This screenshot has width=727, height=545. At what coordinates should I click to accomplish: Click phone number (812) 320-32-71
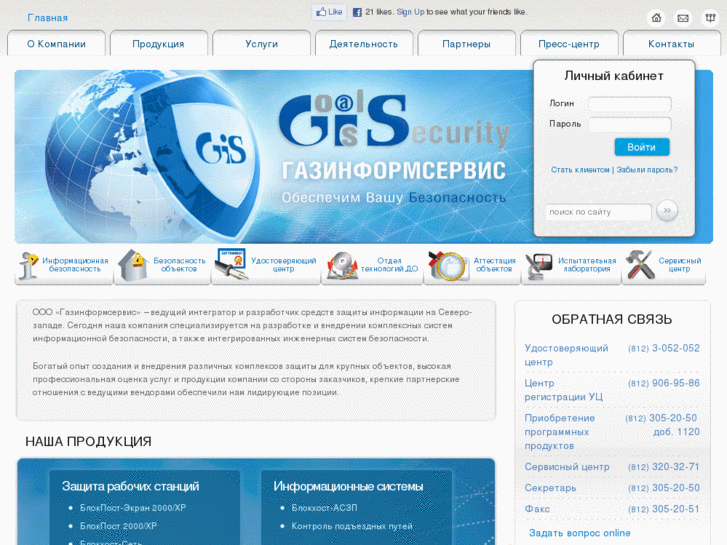click(x=663, y=467)
